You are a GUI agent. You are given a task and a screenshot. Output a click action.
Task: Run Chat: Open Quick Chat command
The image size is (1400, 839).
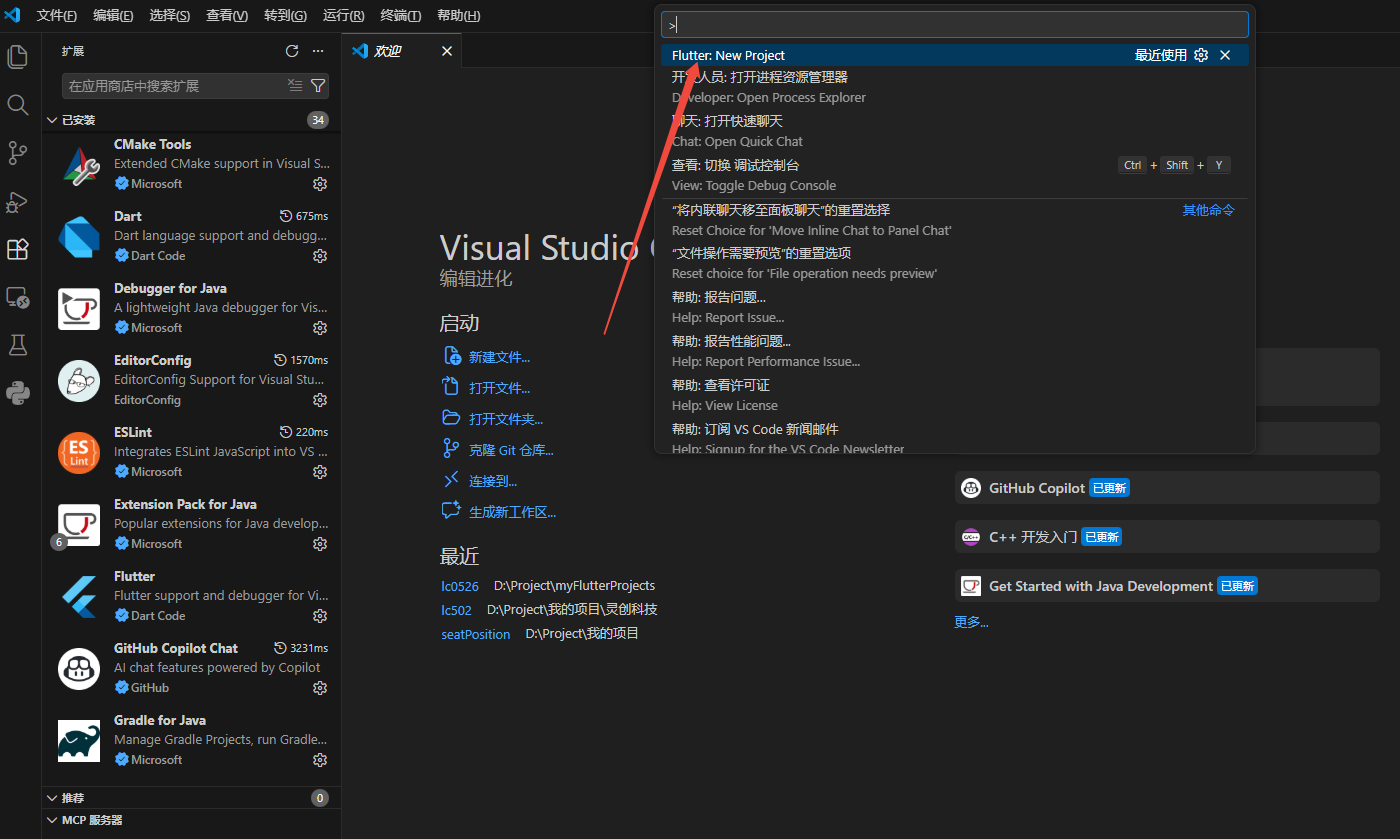tap(955, 131)
